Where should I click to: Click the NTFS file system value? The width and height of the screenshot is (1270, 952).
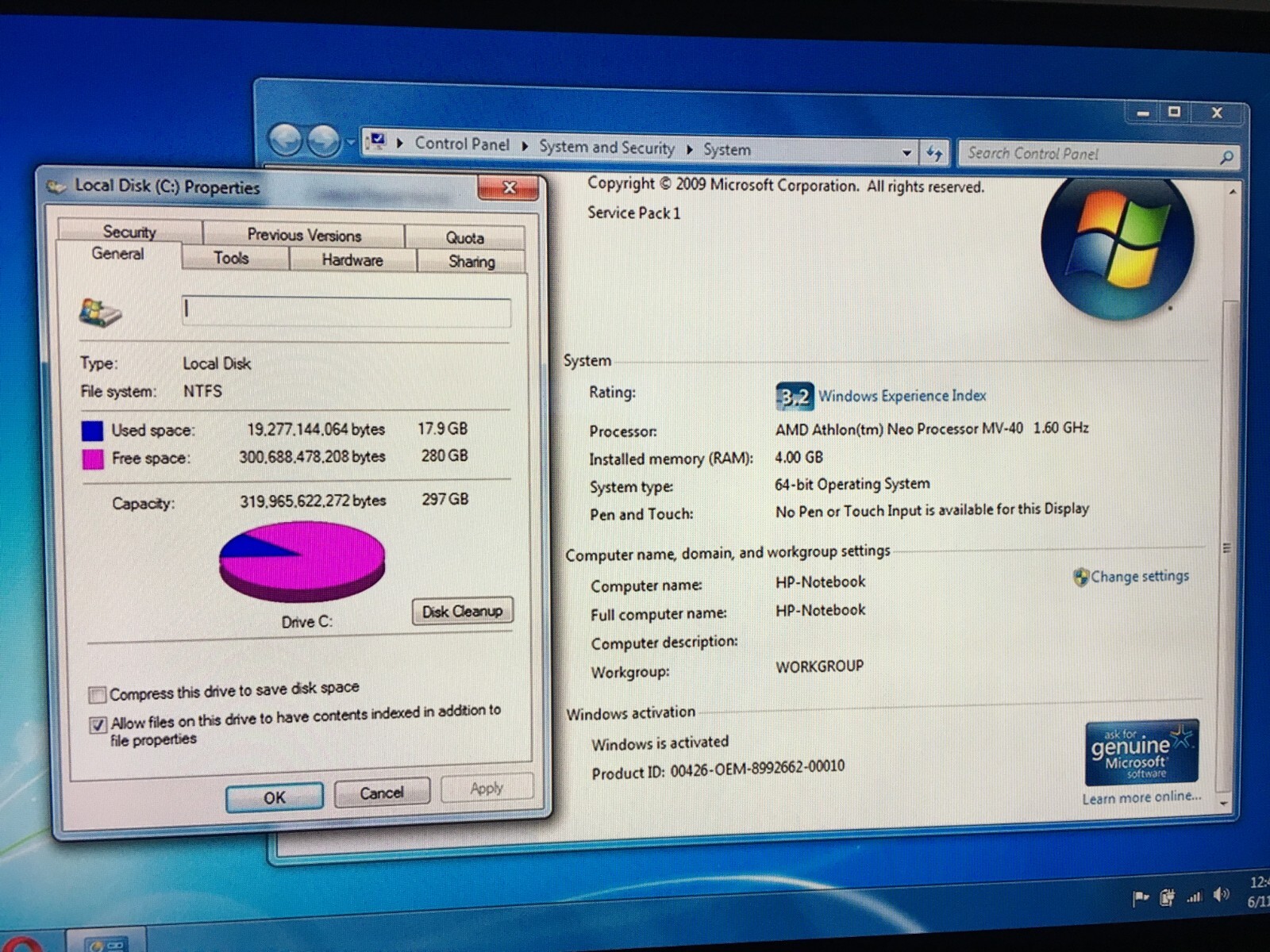pyautogui.click(x=203, y=391)
